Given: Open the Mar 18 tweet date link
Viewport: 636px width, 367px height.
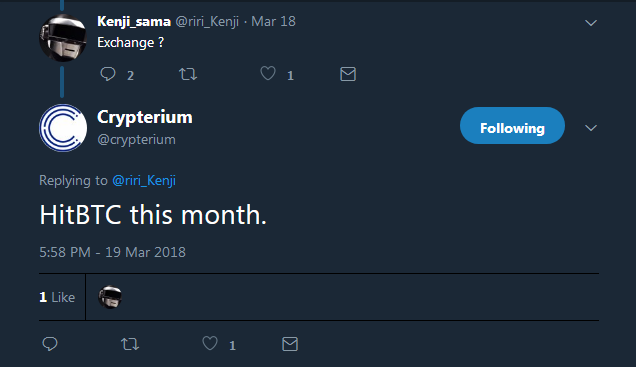Looking at the screenshot, I should 273,21.
